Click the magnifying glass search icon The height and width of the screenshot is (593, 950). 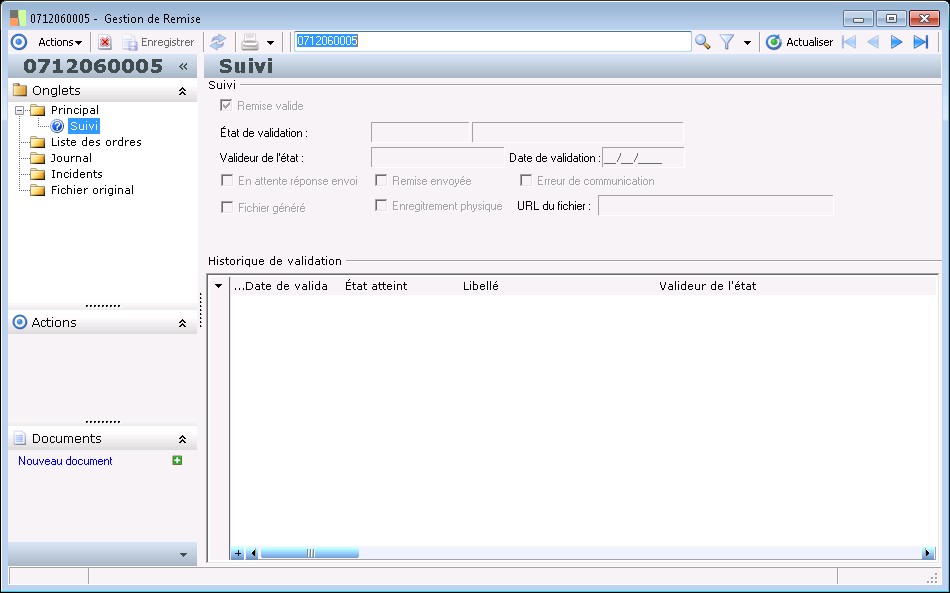coord(703,42)
